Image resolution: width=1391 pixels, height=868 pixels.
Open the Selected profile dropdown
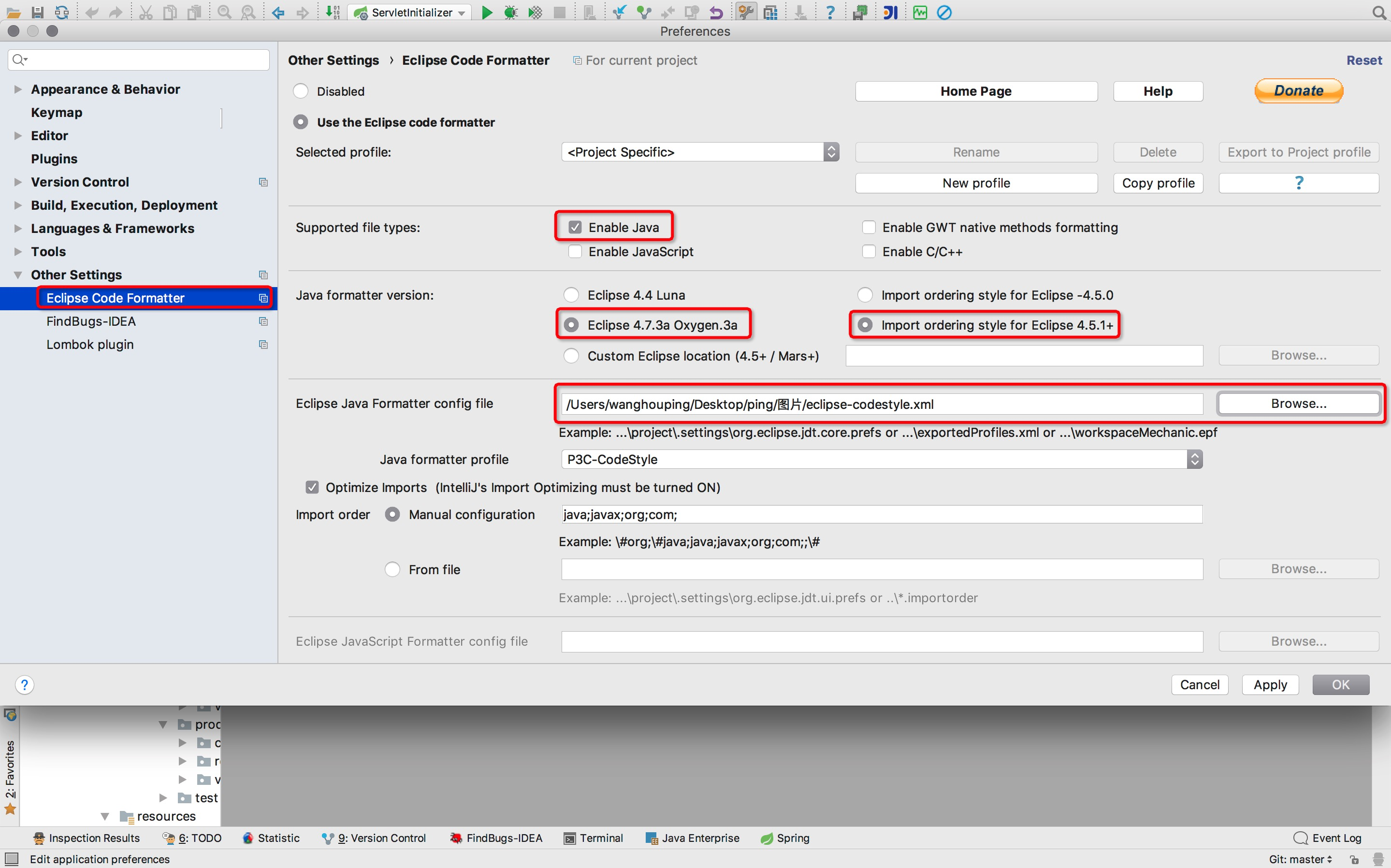(x=700, y=152)
